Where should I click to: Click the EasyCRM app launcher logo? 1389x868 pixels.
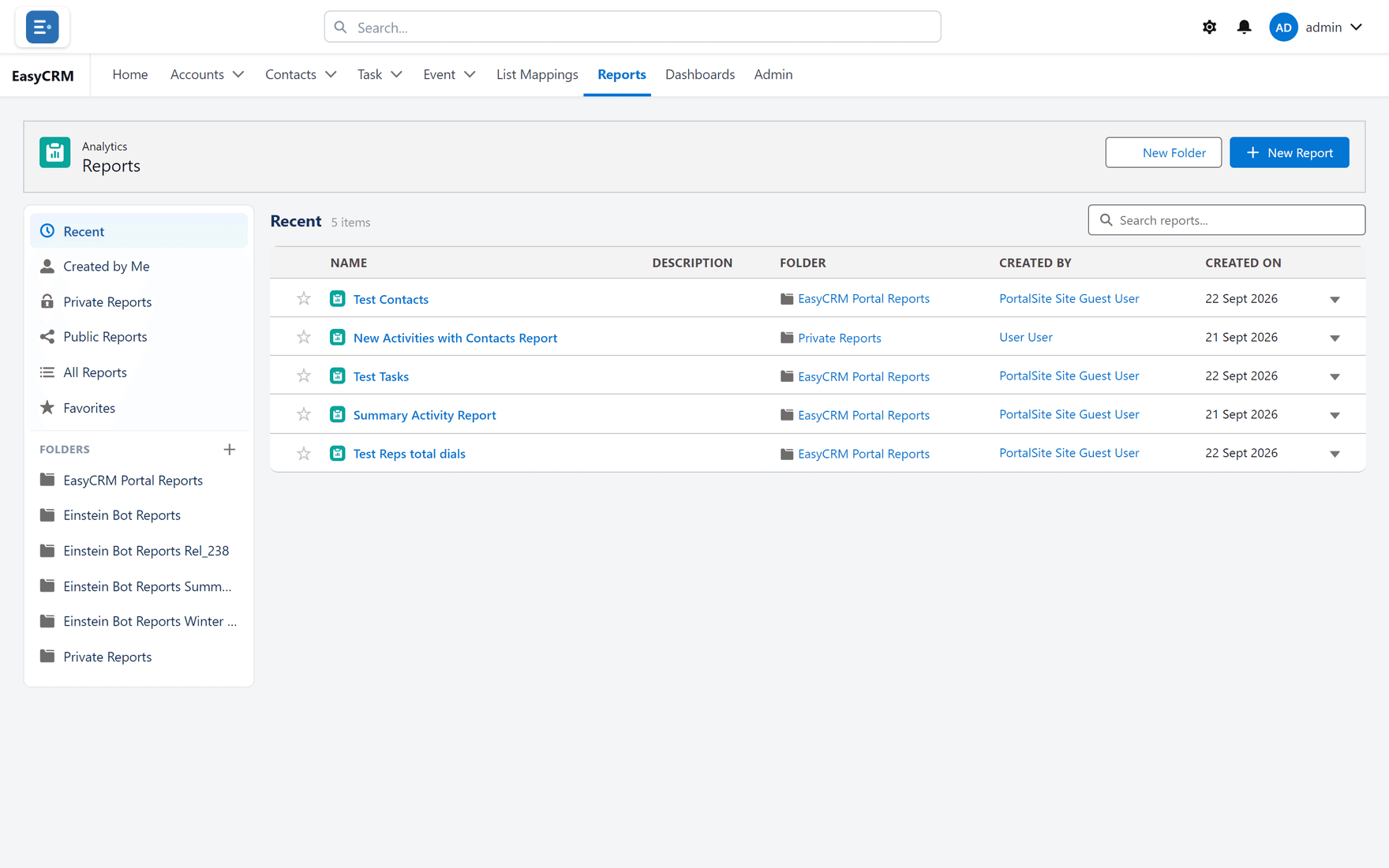[x=42, y=27]
